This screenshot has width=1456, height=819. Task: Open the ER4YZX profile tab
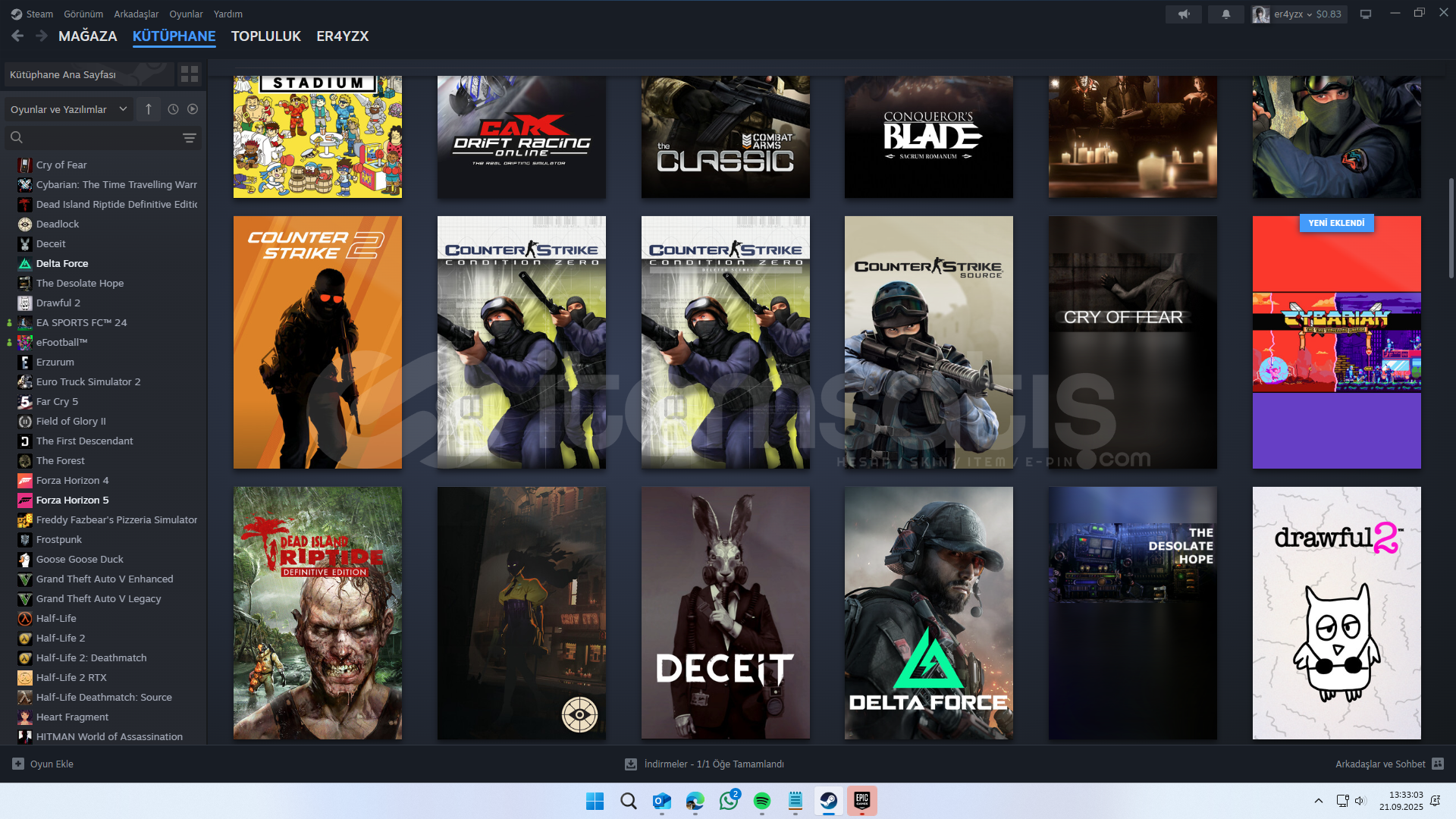coord(343,36)
